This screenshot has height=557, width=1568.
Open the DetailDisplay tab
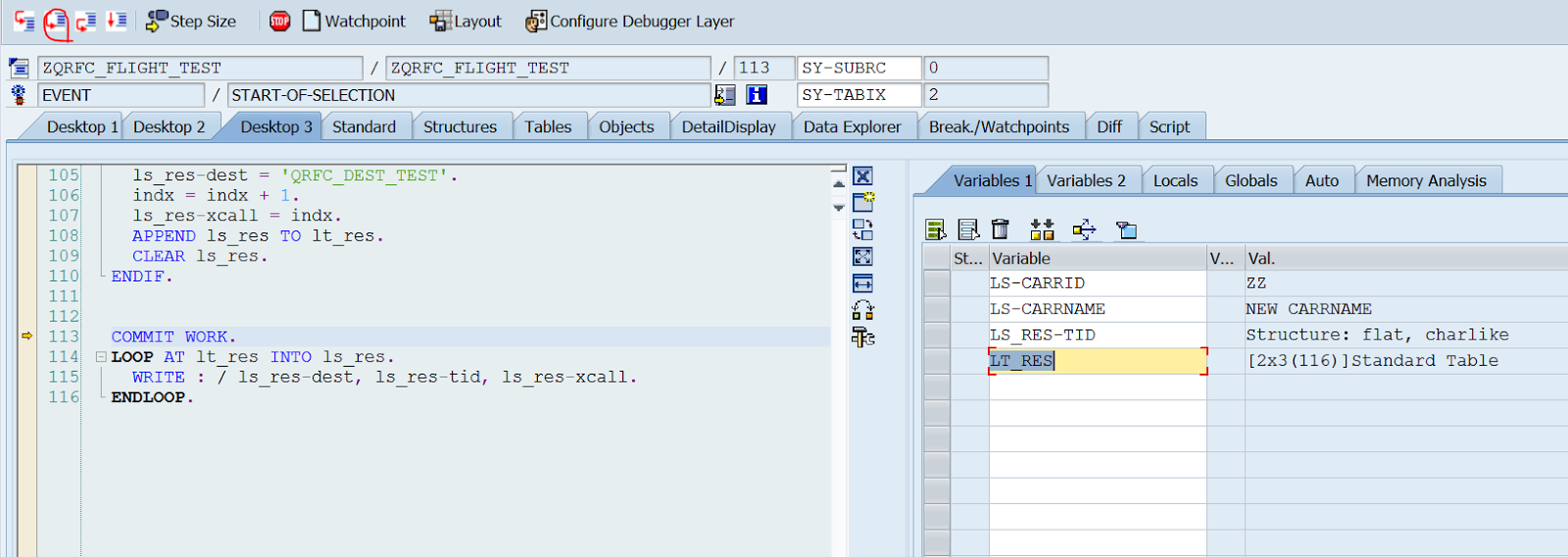click(x=728, y=127)
